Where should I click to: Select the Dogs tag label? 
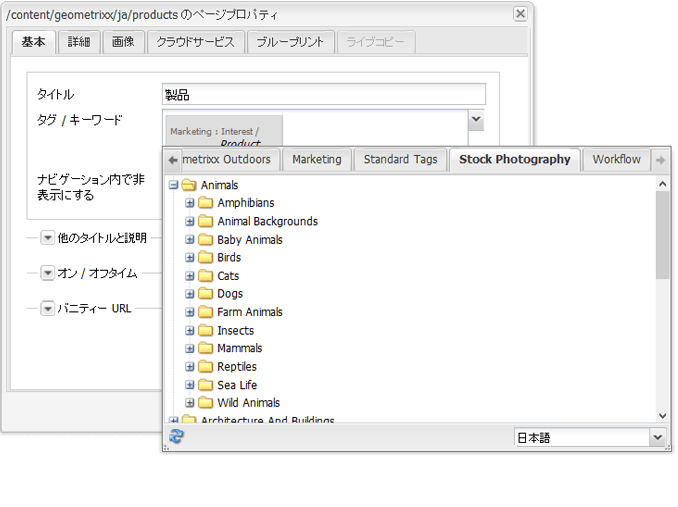click(230, 294)
